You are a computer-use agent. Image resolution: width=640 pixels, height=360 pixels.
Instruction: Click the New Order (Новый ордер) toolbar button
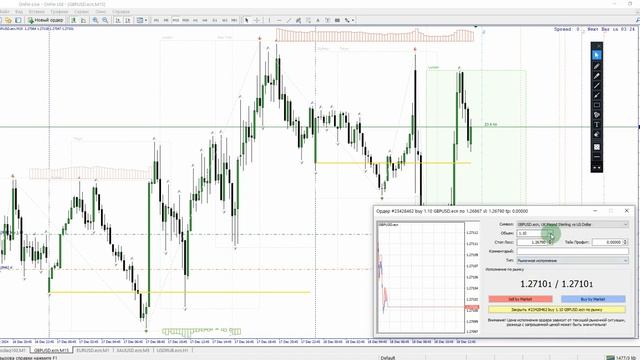[46, 20]
